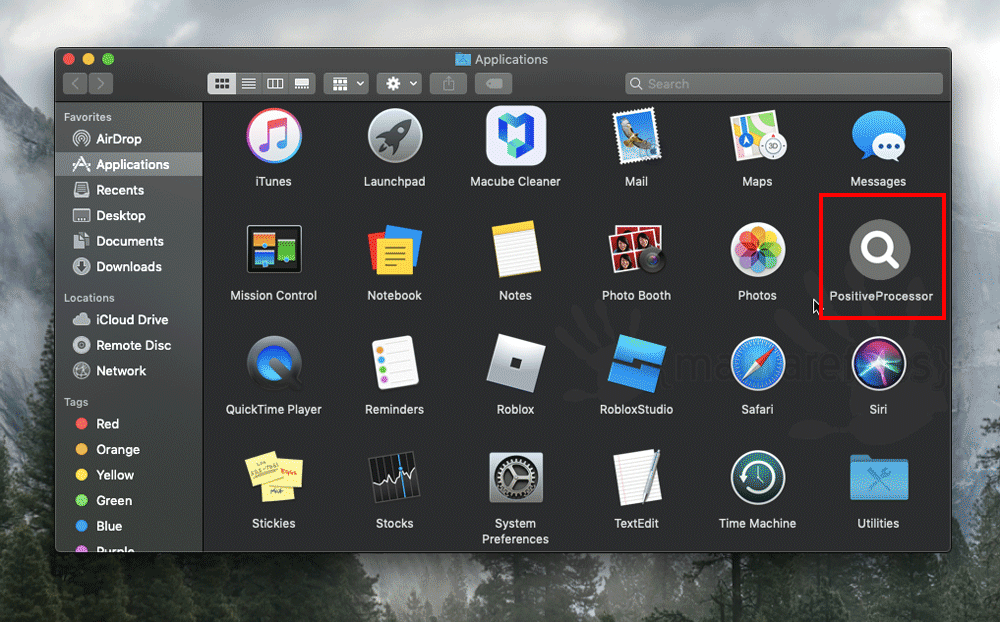Switch to gallery view mode

coord(302,84)
